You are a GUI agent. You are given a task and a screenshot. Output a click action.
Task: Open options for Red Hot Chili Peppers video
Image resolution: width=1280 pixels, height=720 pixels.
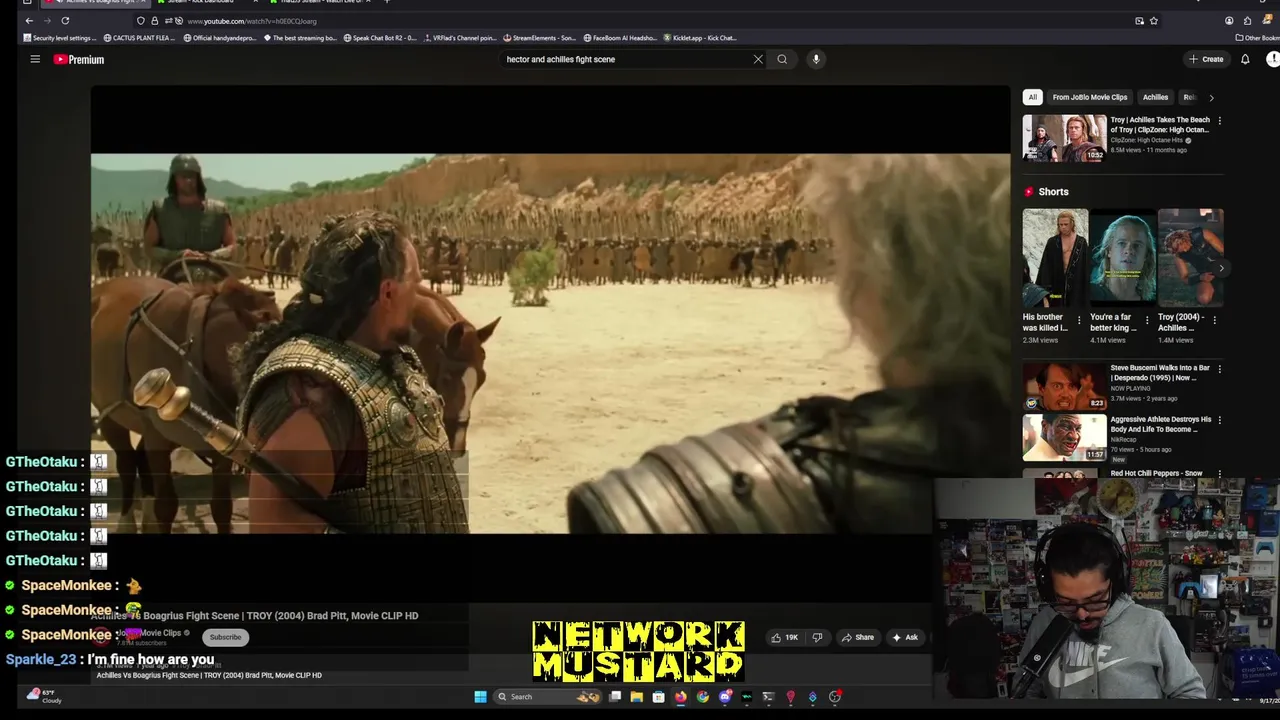pyautogui.click(x=1219, y=473)
